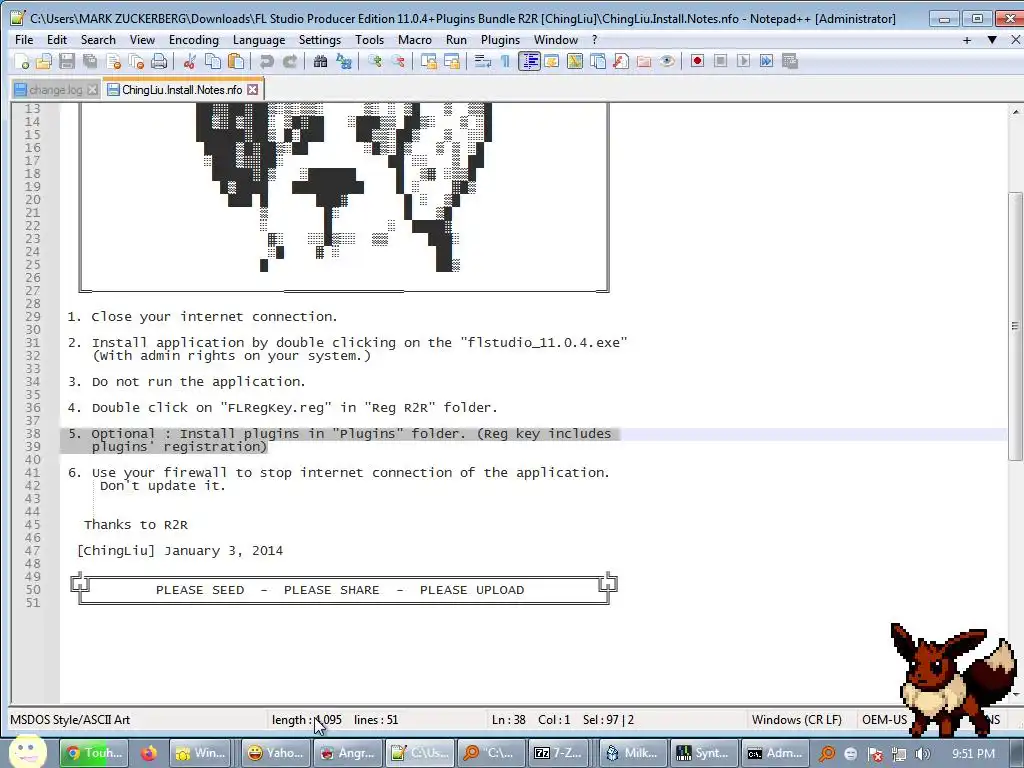Toggle word wrap in toolbar
This screenshot has width=1024, height=768.
pos(483,61)
